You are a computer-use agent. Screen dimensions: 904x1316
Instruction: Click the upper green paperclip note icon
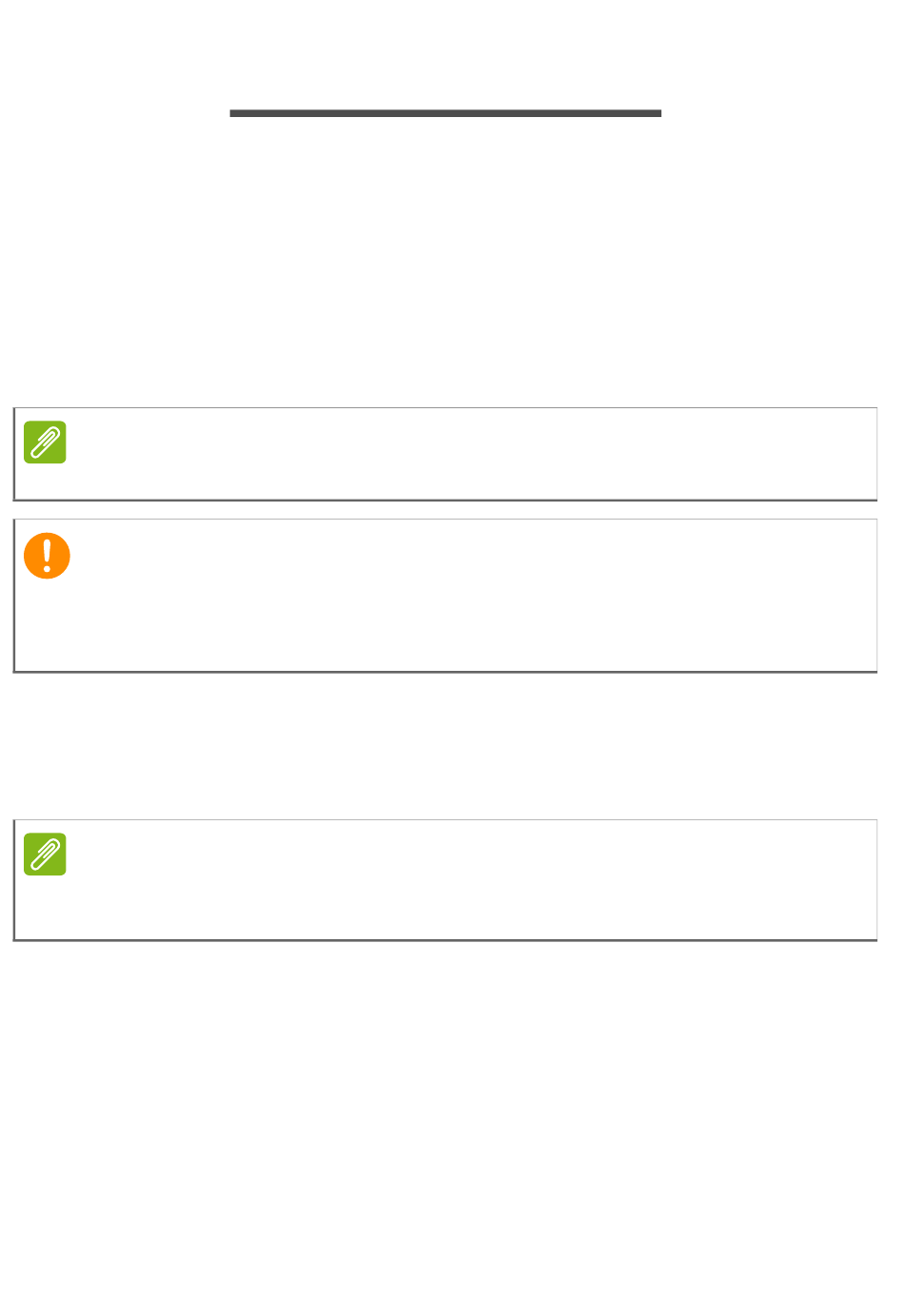click(45, 442)
